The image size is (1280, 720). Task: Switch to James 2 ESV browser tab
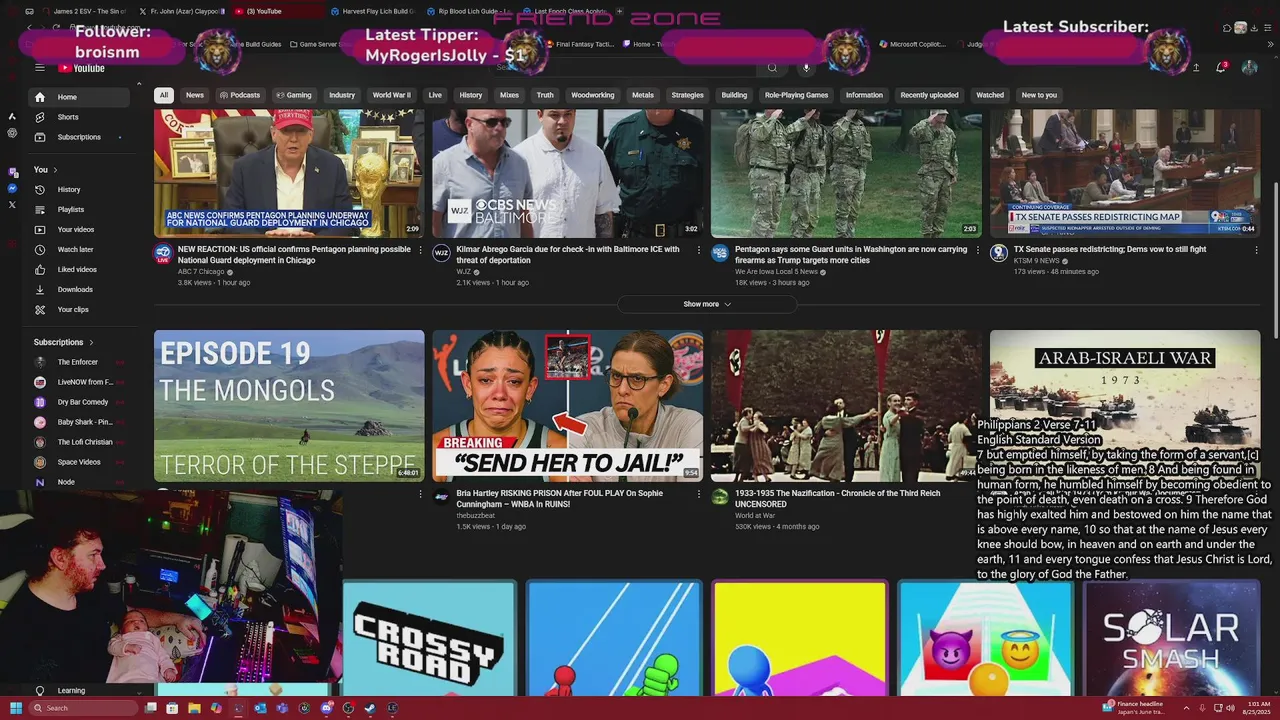coord(86,11)
